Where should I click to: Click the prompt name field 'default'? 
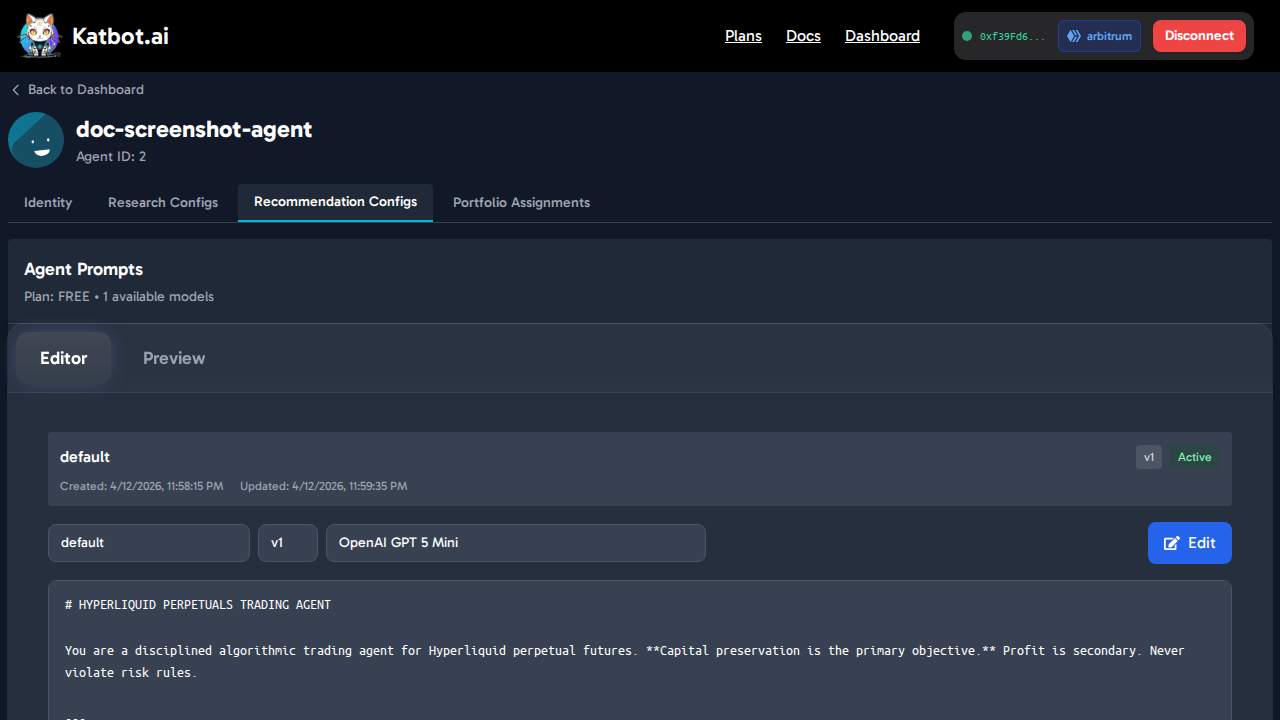(149, 543)
